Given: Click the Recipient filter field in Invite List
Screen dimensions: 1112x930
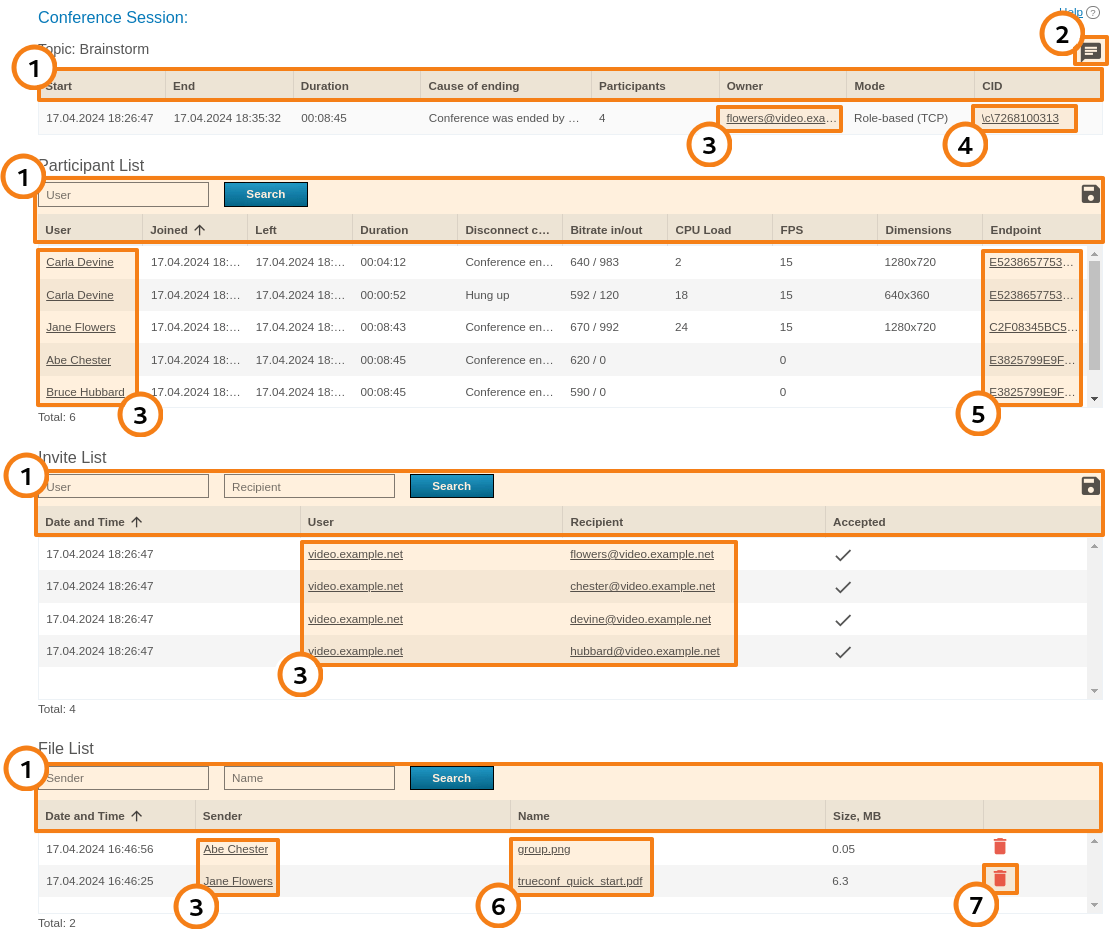Looking at the screenshot, I should pos(309,486).
